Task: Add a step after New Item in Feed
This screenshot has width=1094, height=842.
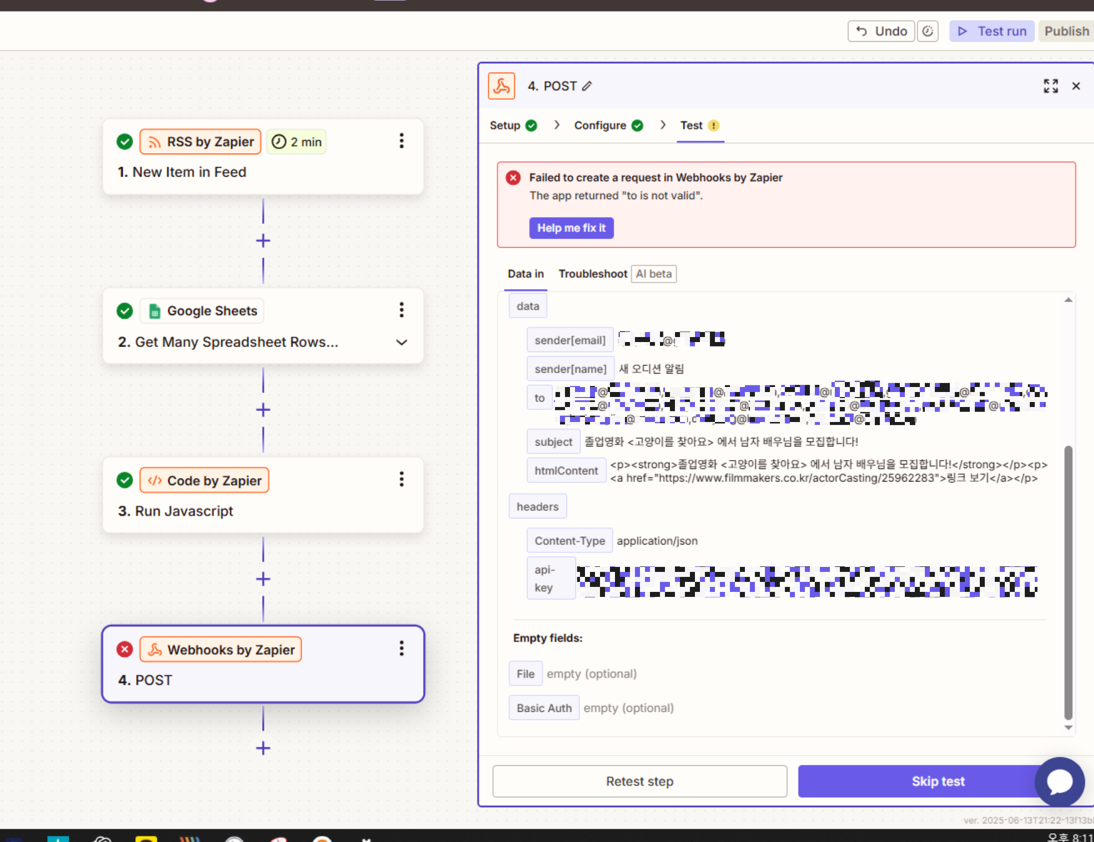Action: [263, 241]
